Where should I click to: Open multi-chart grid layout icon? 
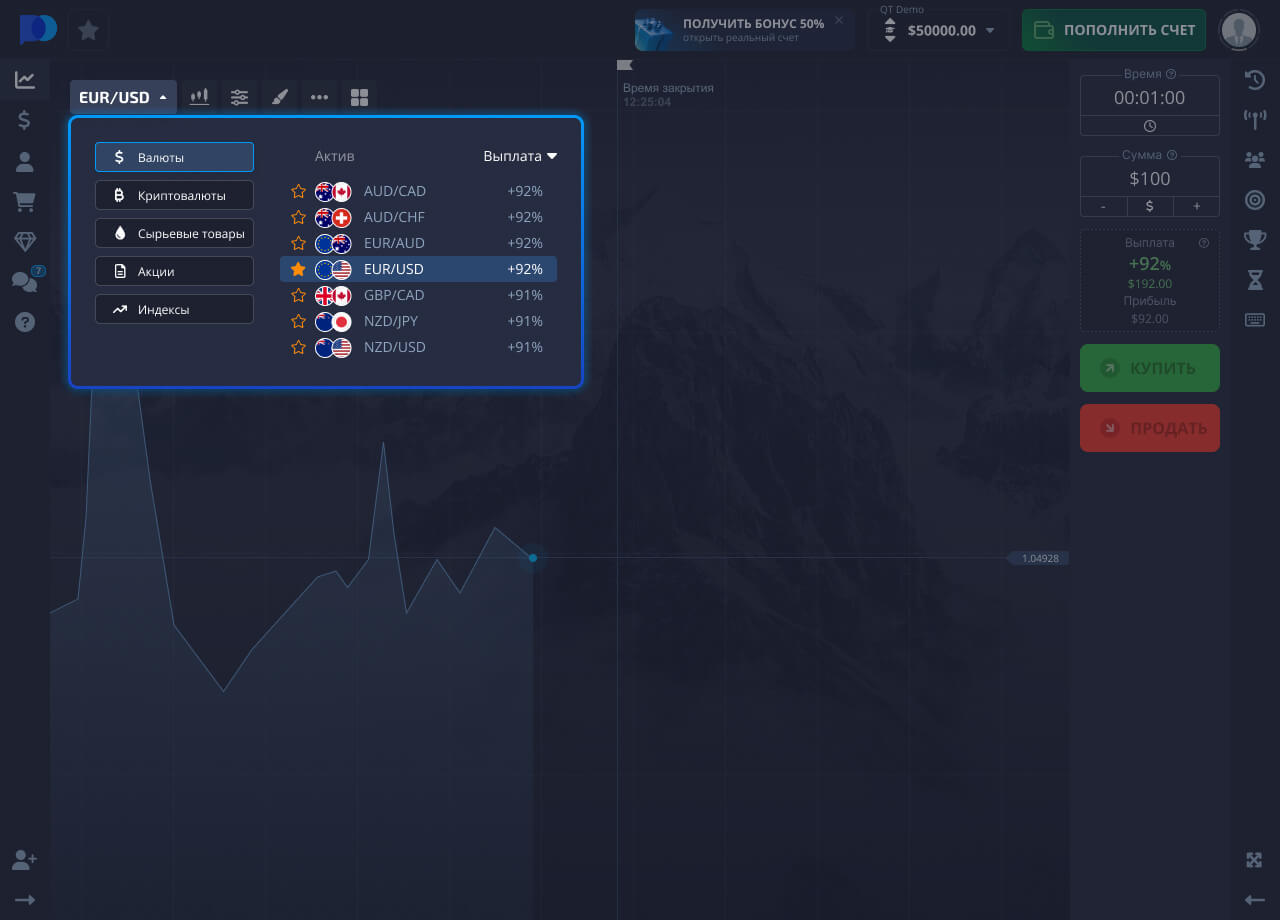pos(359,97)
